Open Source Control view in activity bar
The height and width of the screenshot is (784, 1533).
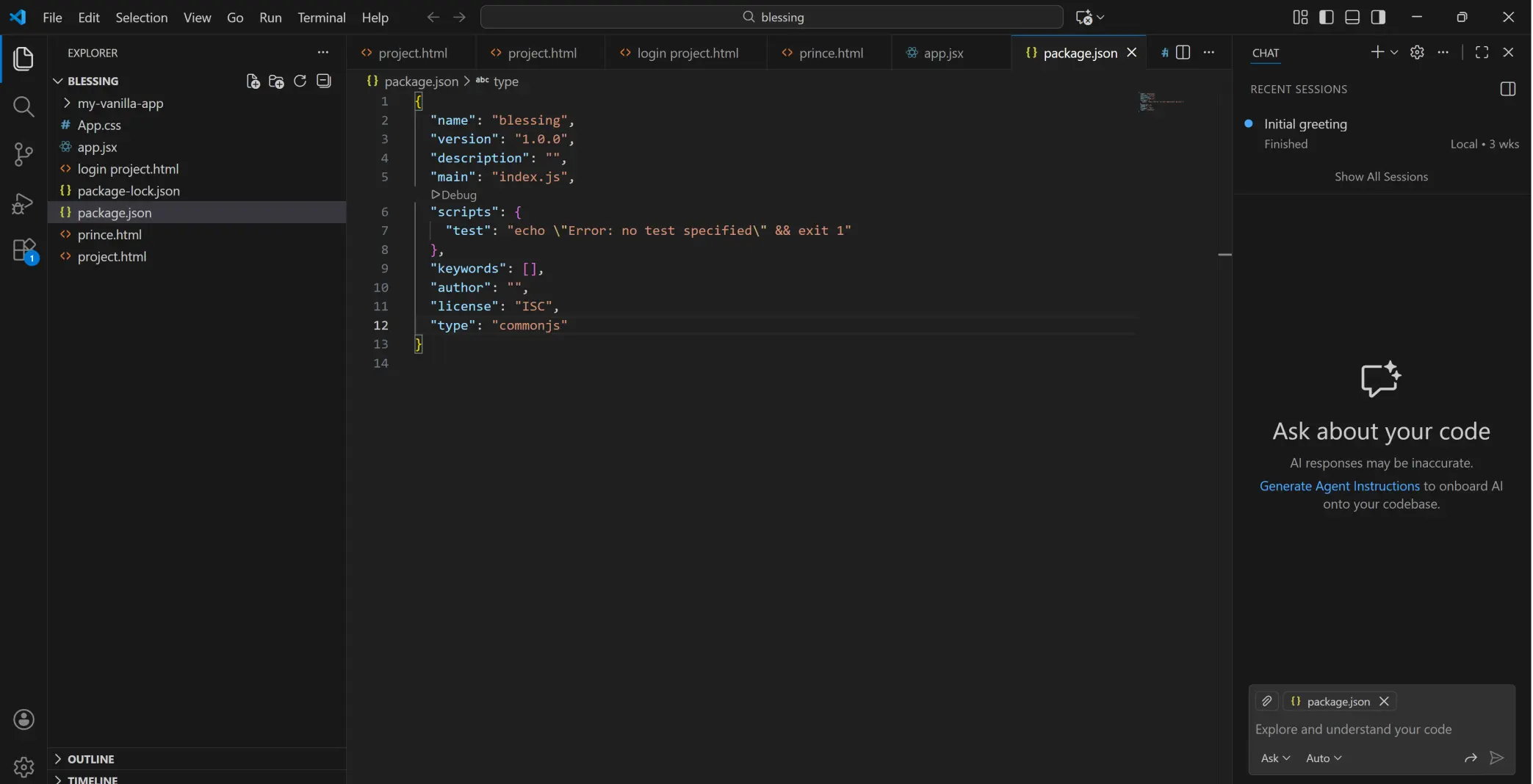(23, 155)
